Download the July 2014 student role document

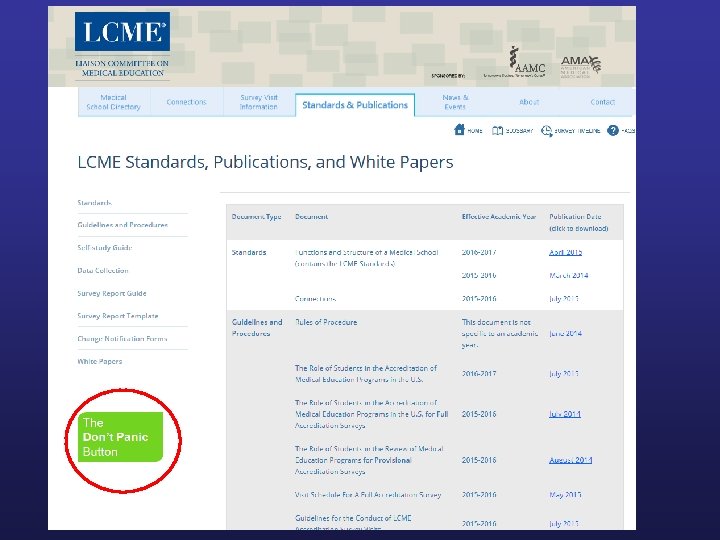click(565, 414)
